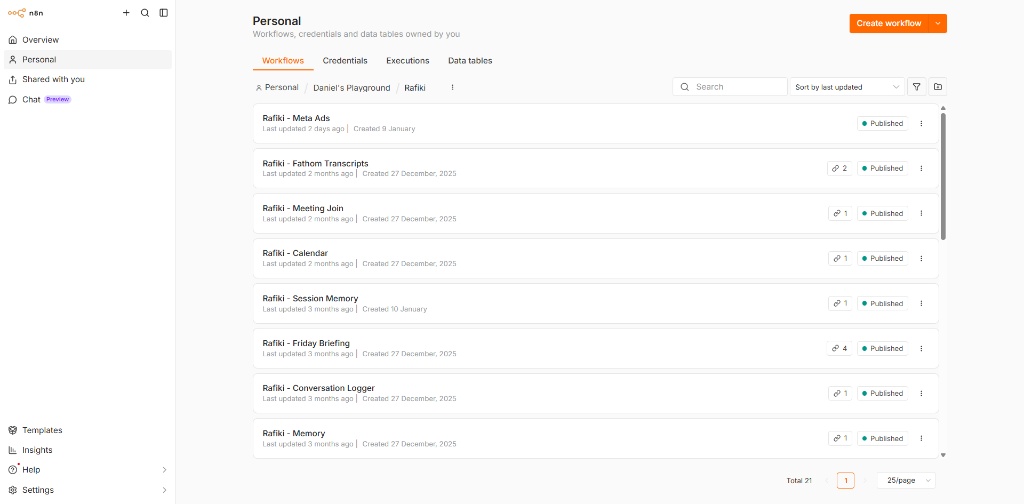Open more actions for Fathom Transcripts
Screen dimensions: 1024x504
click(x=921, y=168)
